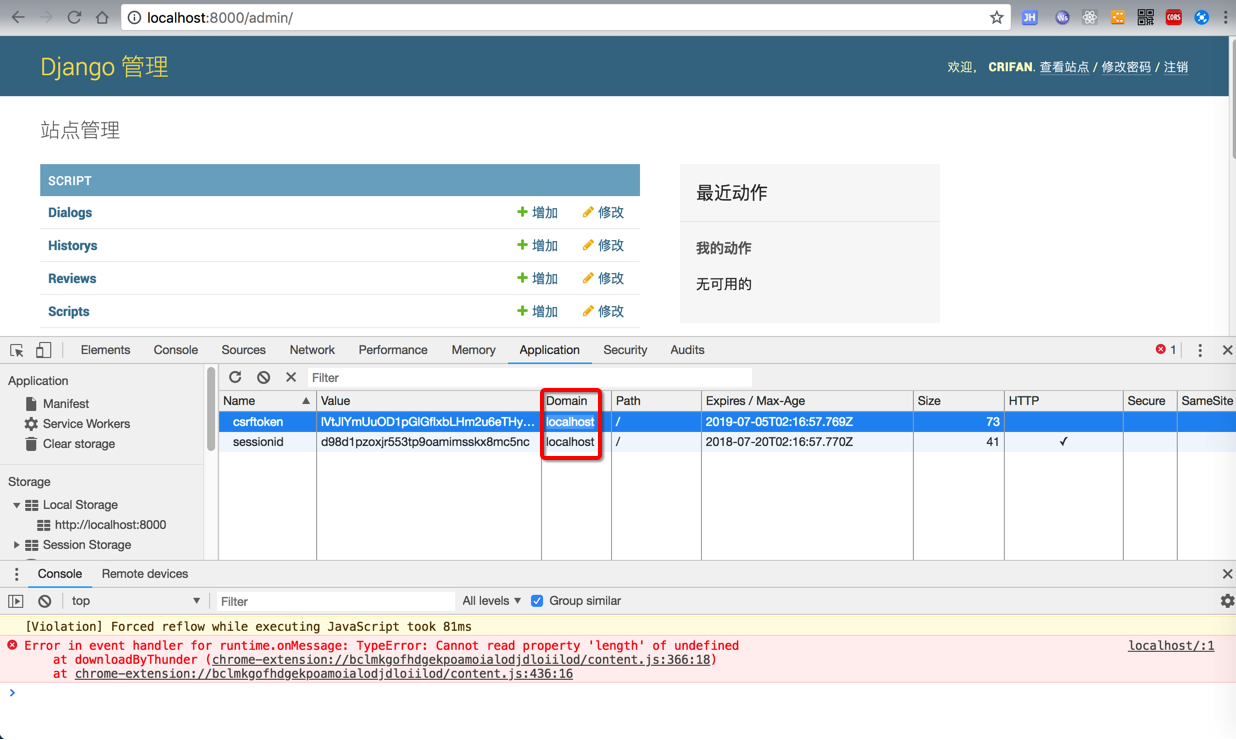
Task: Open the content.js:366:18 source link
Action: [462, 660]
